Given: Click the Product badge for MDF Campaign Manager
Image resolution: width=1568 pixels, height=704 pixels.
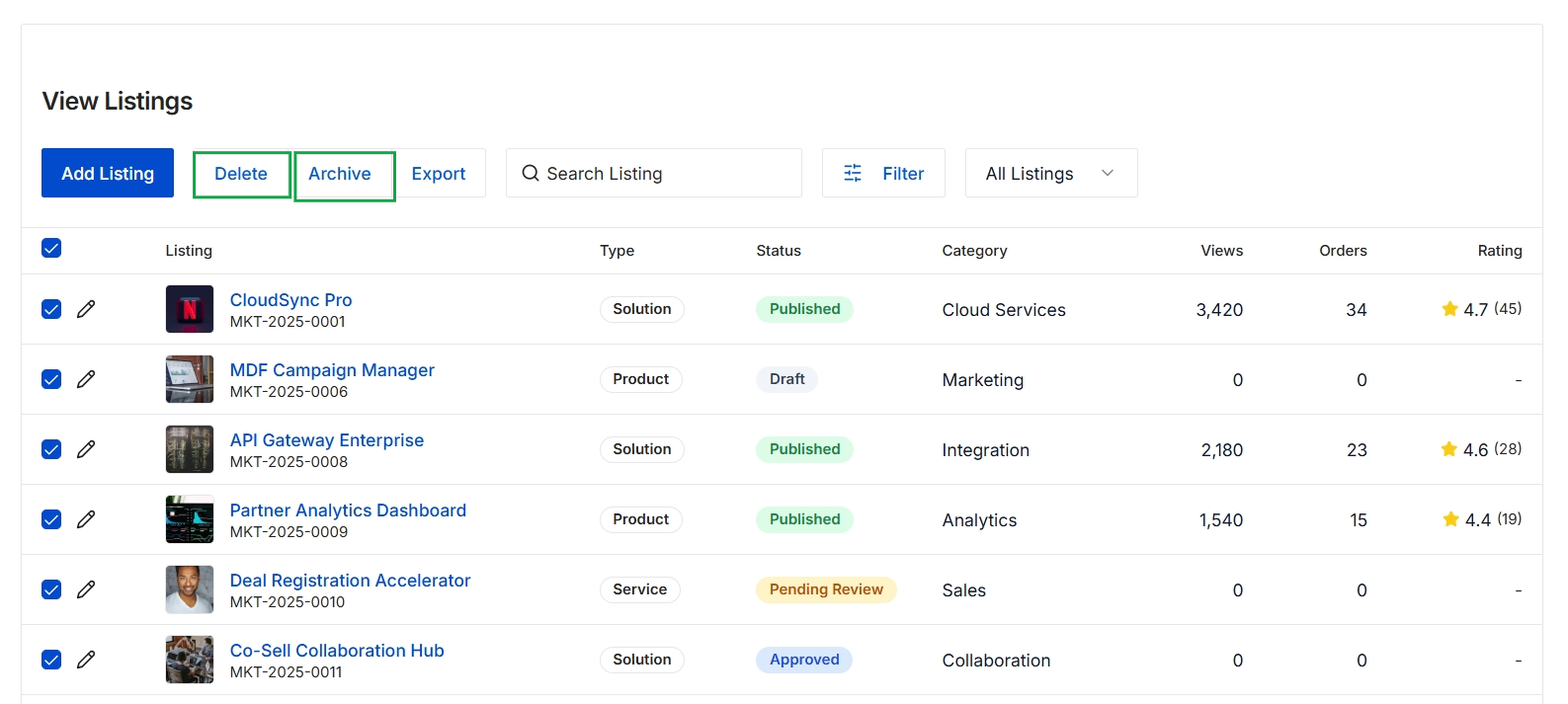Looking at the screenshot, I should pyautogui.click(x=640, y=379).
